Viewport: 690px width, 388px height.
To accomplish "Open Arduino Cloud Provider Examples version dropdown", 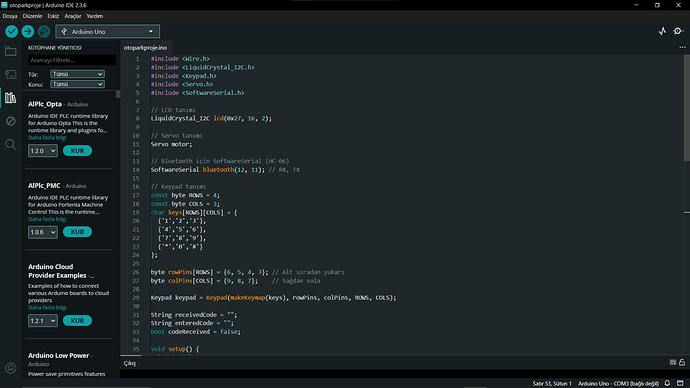I will [43, 321].
